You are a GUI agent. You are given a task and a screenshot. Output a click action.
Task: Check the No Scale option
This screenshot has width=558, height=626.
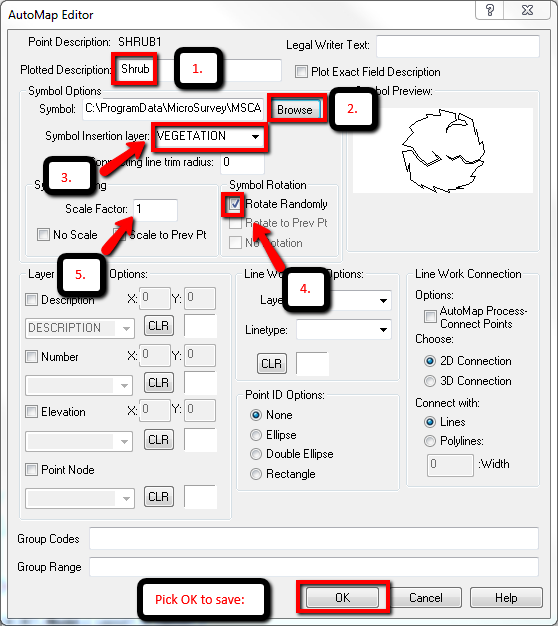(43, 234)
